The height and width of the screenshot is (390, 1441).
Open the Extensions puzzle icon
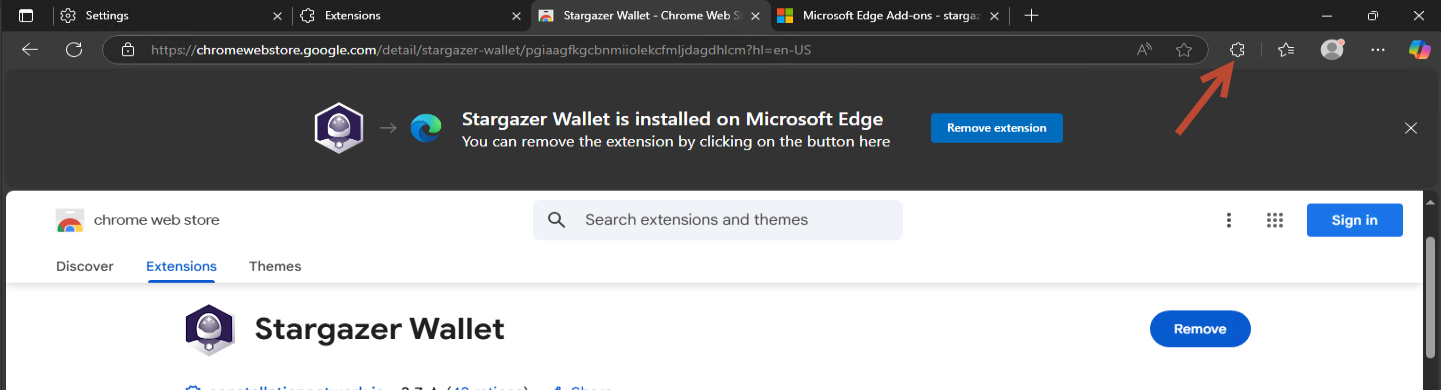tap(1237, 49)
